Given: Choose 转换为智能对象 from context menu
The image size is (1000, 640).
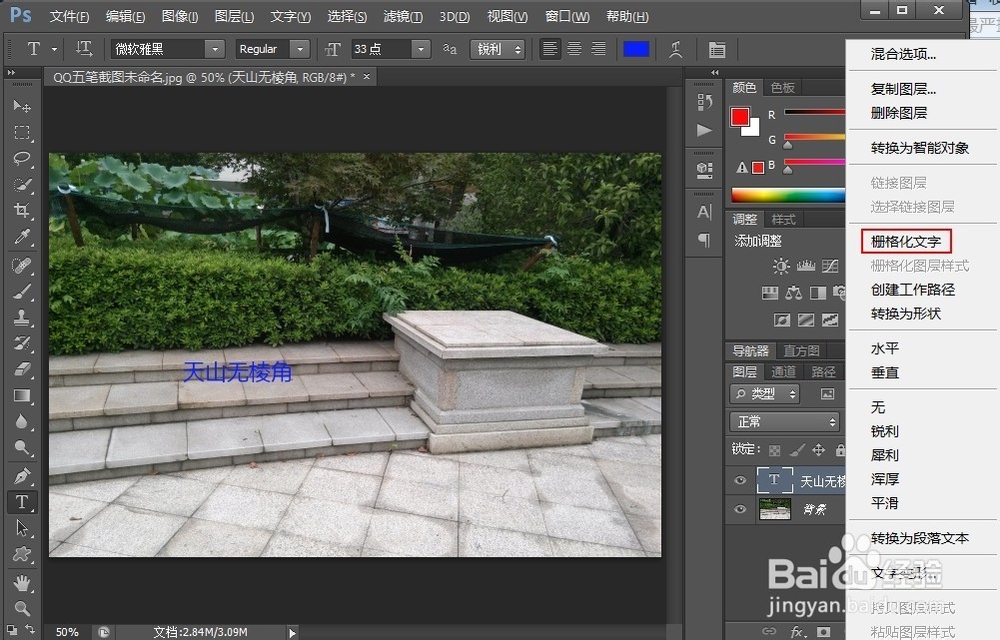Looking at the screenshot, I should 920,148.
